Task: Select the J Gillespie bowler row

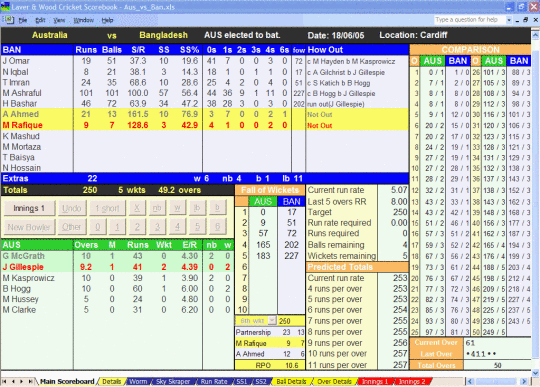Action: coord(117,267)
